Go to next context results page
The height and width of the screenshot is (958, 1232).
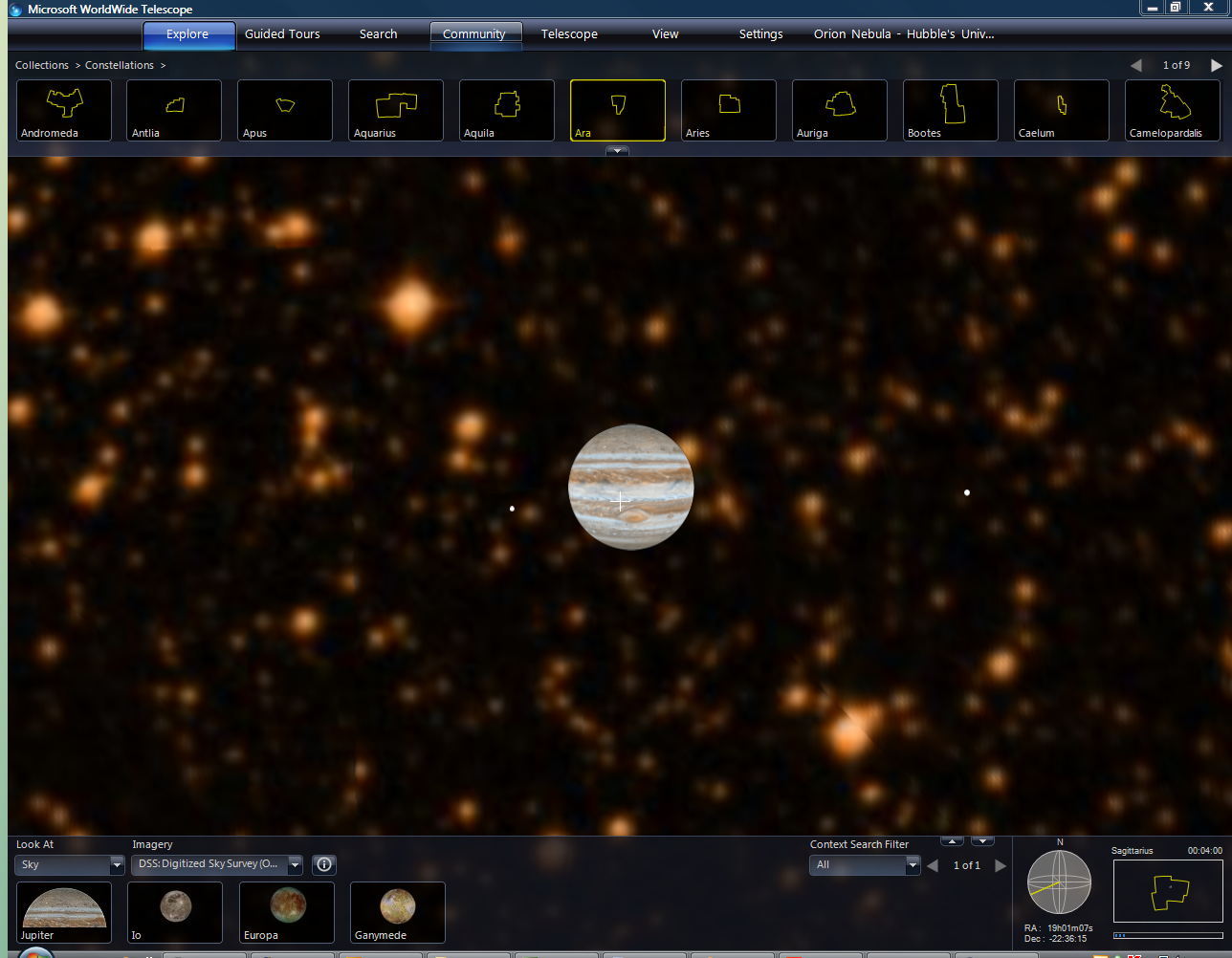[x=1001, y=866]
